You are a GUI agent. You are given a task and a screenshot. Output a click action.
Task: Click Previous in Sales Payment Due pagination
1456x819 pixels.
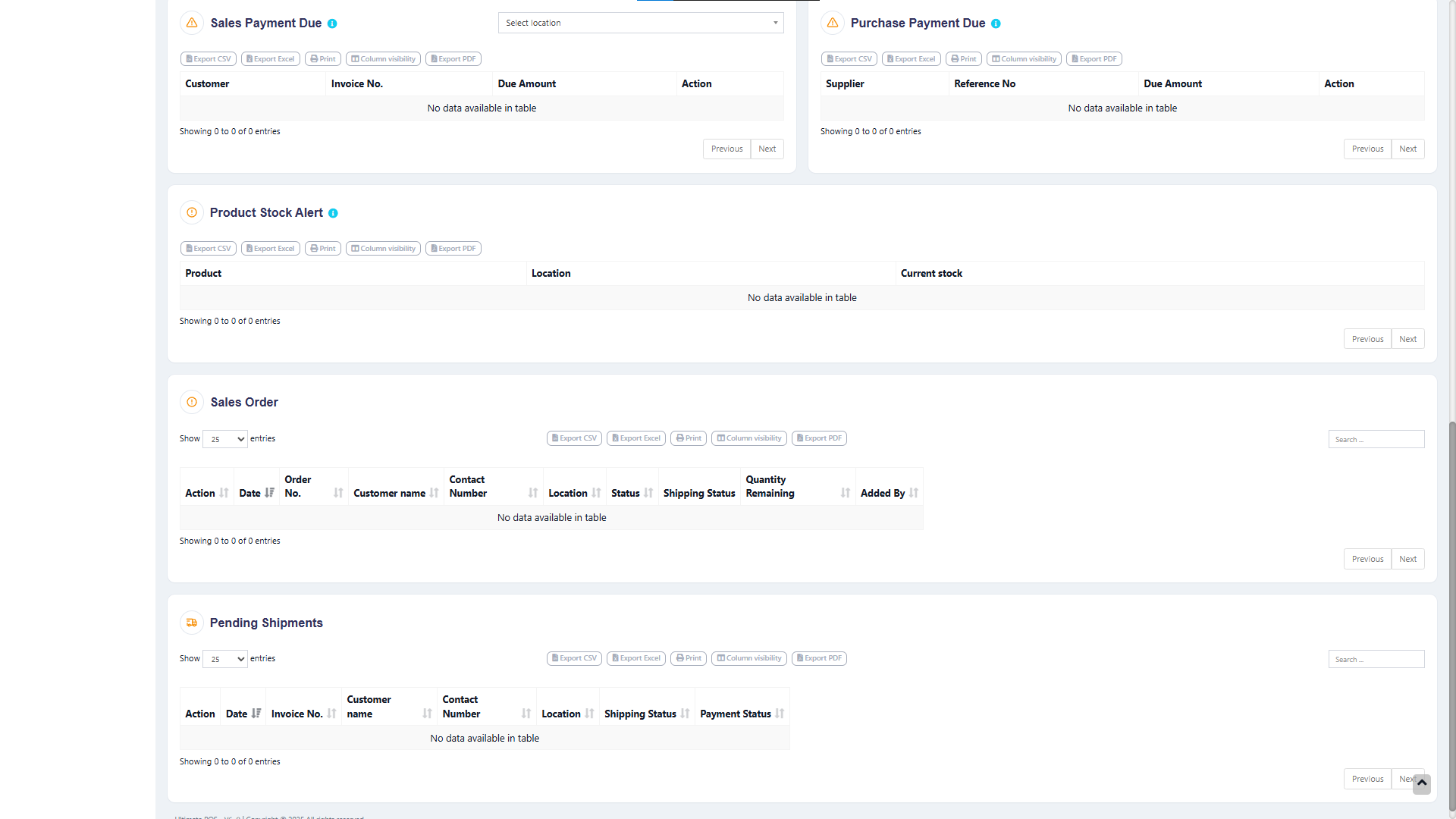click(726, 149)
